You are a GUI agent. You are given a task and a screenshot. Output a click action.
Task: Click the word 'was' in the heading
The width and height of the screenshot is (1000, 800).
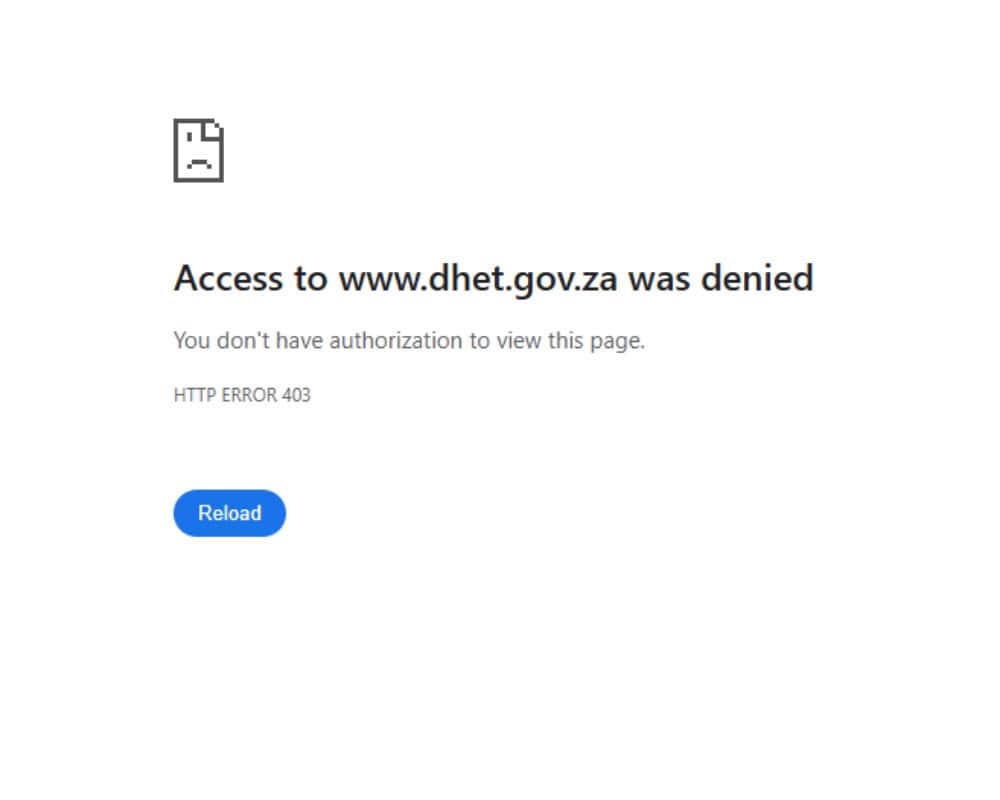[x=659, y=279]
